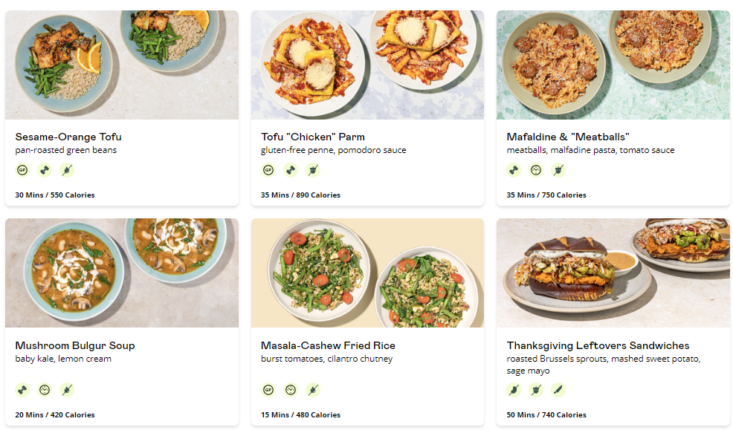Open the Thanksgiving Leftovers Sandwiches photo
The width and height of the screenshot is (733, 430).
(613, 273)
